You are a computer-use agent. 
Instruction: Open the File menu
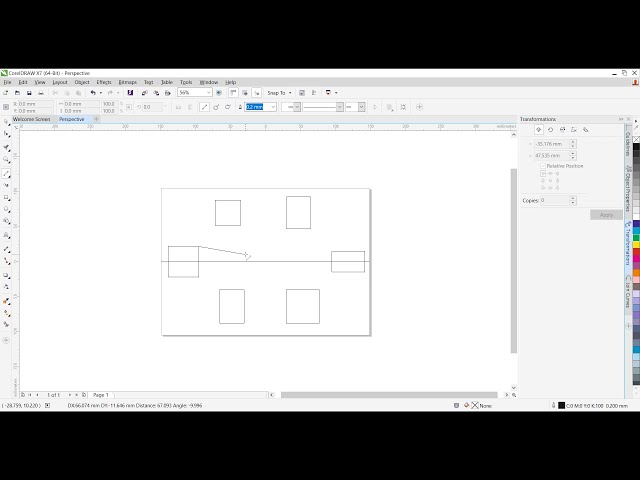point(7,82)
